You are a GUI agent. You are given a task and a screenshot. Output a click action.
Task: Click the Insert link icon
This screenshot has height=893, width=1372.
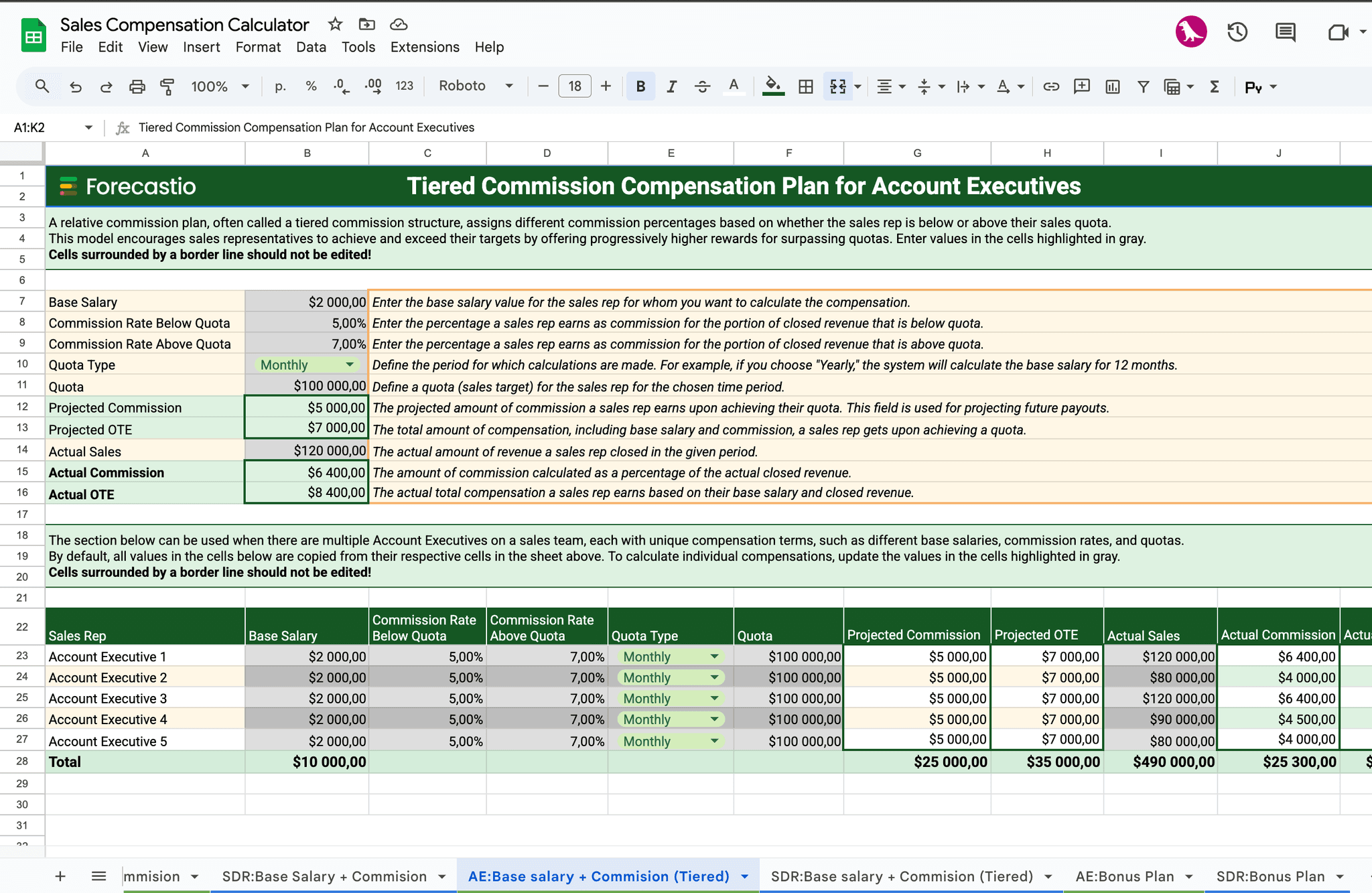pyautogui.click(x=1051, y=86)
